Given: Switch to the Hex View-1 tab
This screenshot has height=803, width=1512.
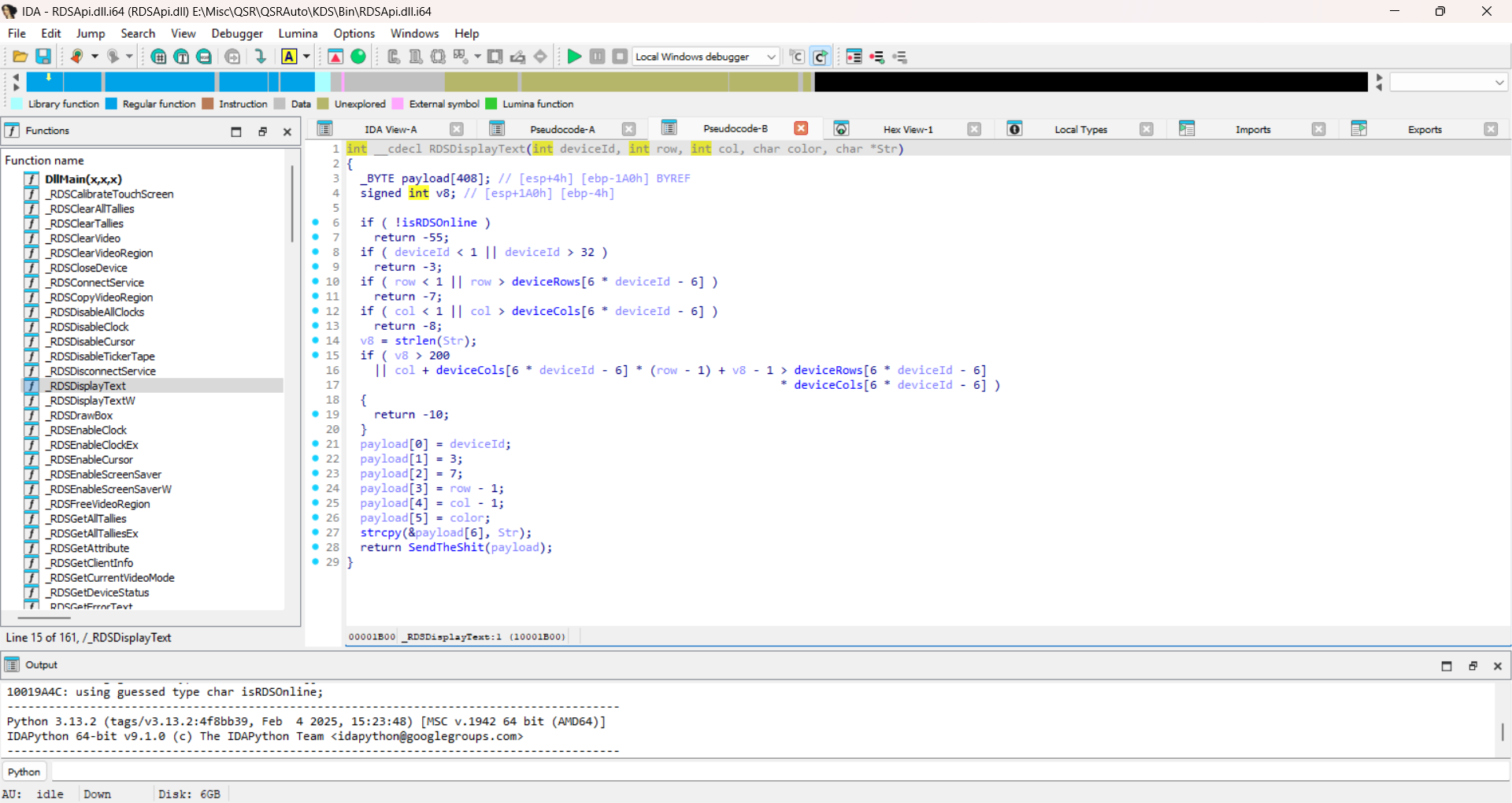Looking at the screenshot, I should [907, 129].
